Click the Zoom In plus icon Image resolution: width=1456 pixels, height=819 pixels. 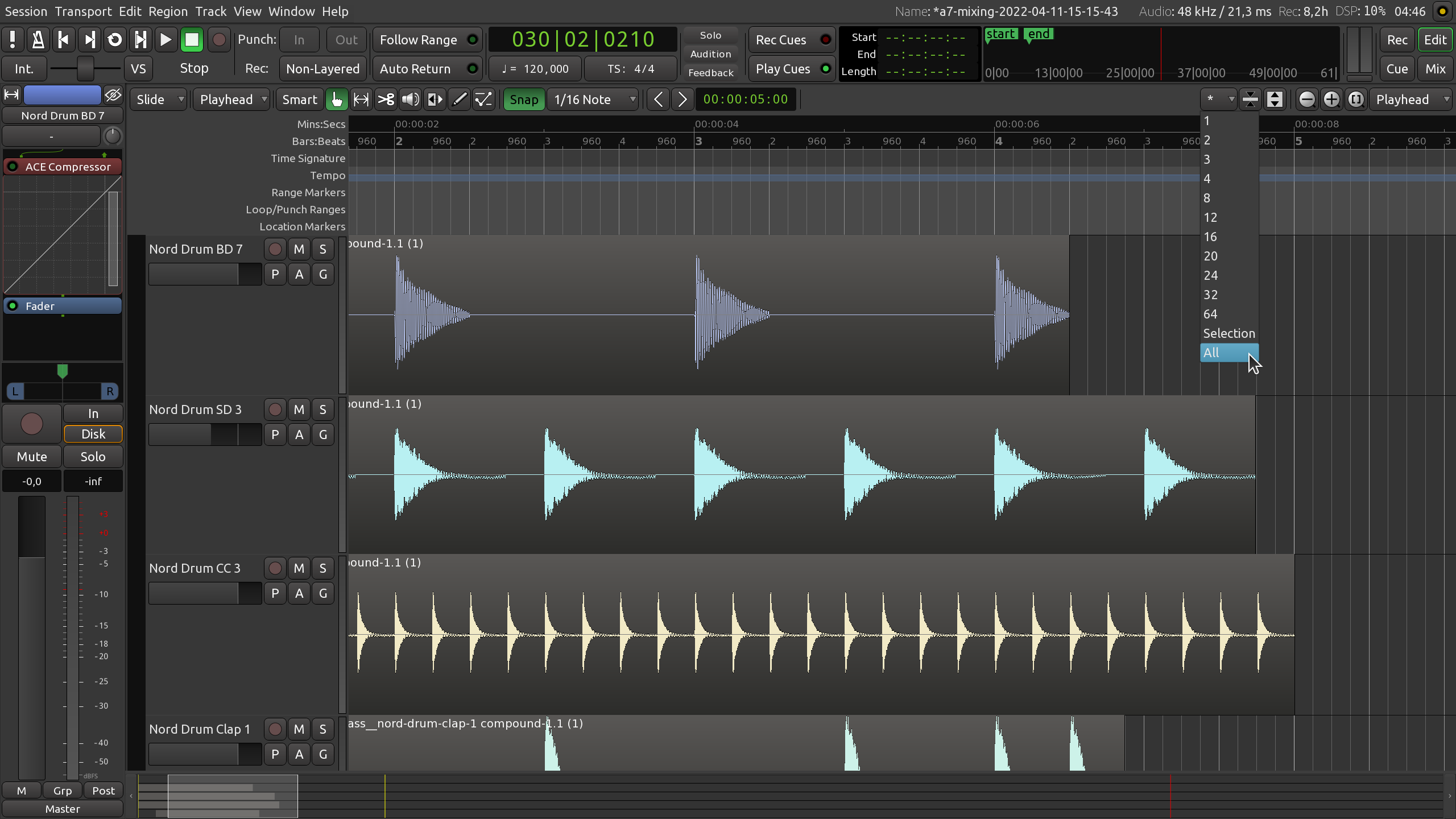pos(1331,100)
